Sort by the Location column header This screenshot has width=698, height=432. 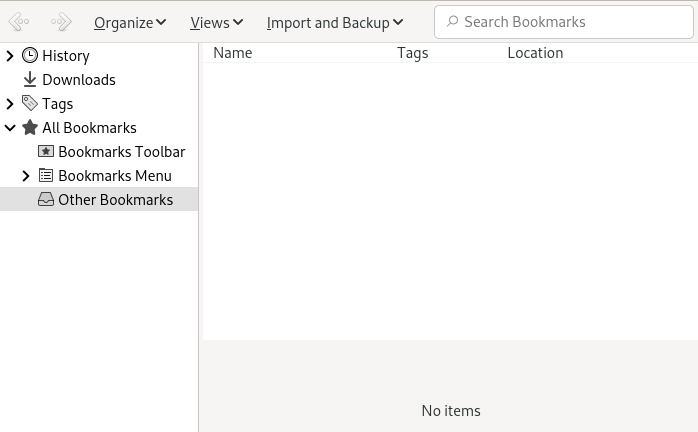pos(535,53)
